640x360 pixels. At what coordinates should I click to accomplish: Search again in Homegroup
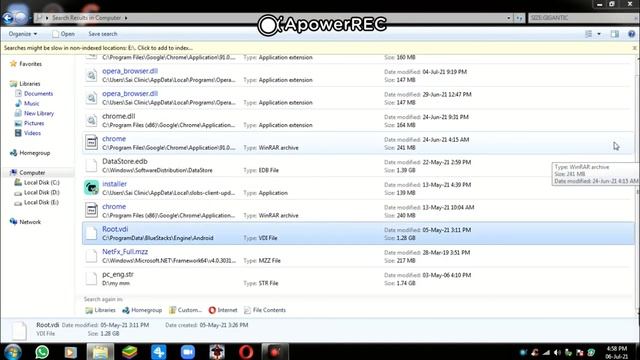click(x=142, y=310)
